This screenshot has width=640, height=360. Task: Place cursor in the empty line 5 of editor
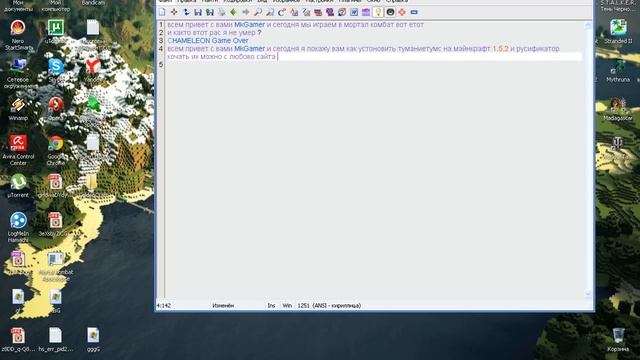coord(373,64)
